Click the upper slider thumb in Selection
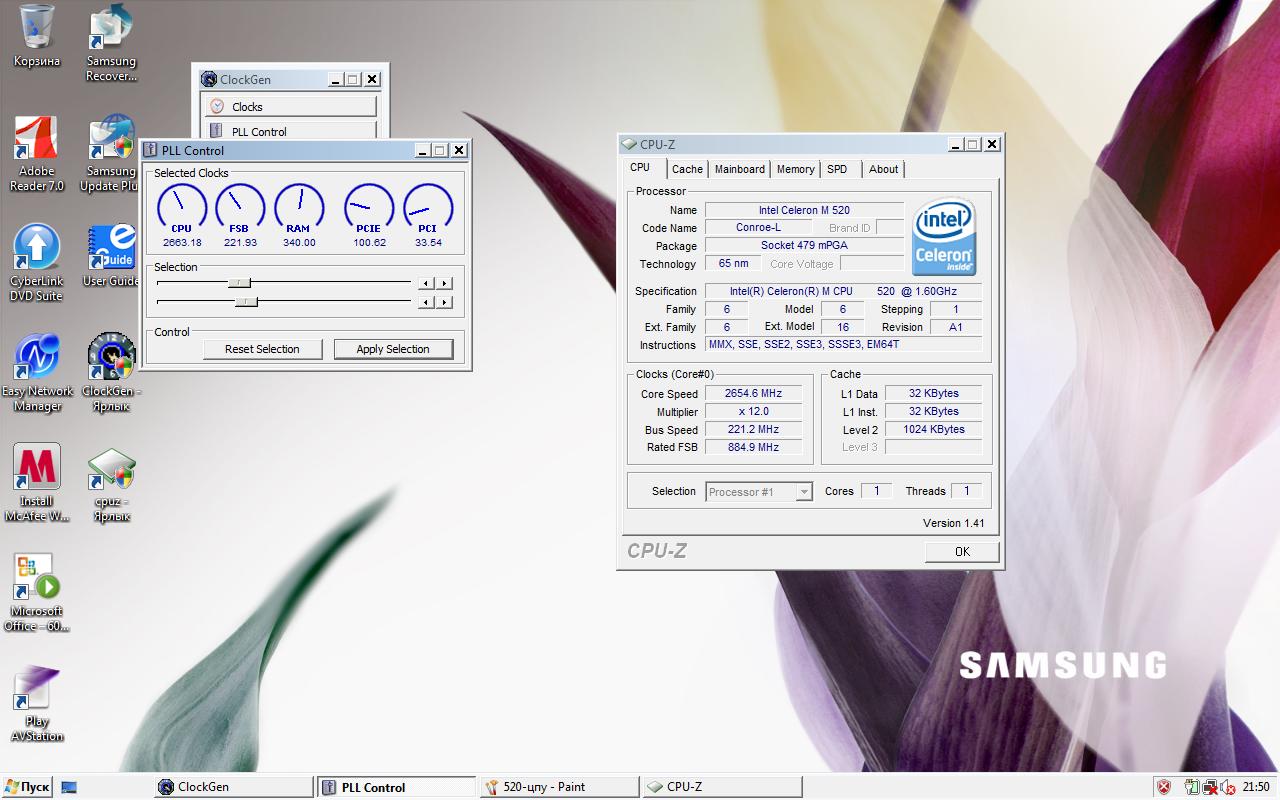This screenshot has width=1280, height=800. coord(239,283)
